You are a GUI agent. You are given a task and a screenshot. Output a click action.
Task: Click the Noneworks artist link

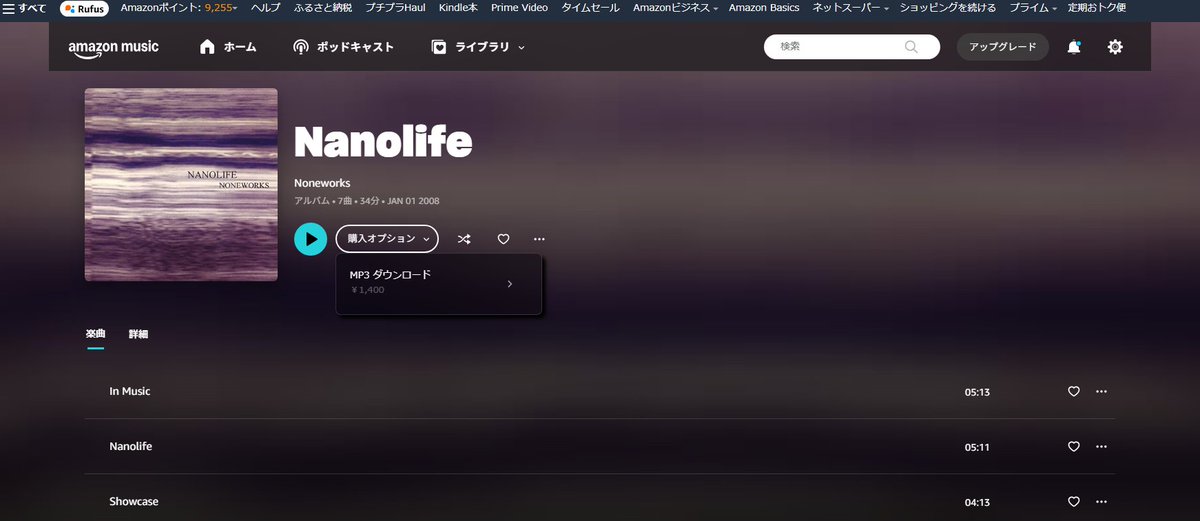324,182
